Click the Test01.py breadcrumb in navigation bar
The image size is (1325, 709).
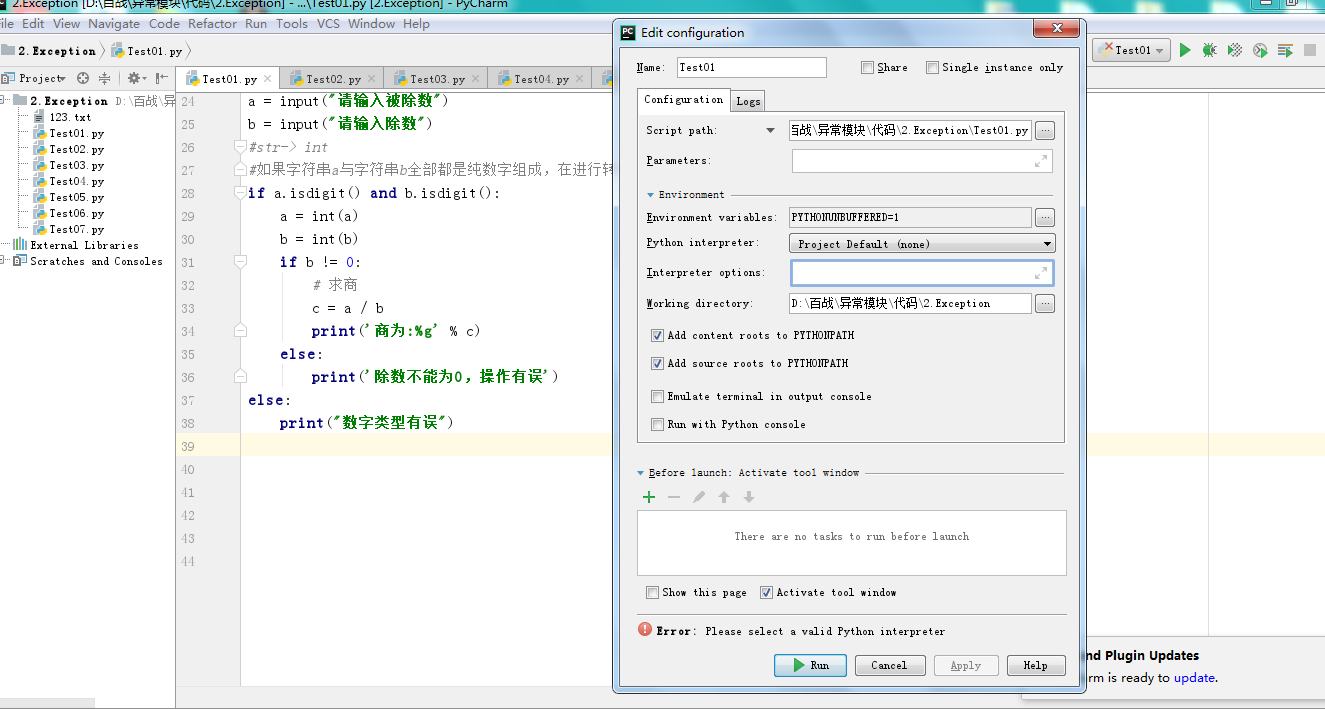[147, 51]
